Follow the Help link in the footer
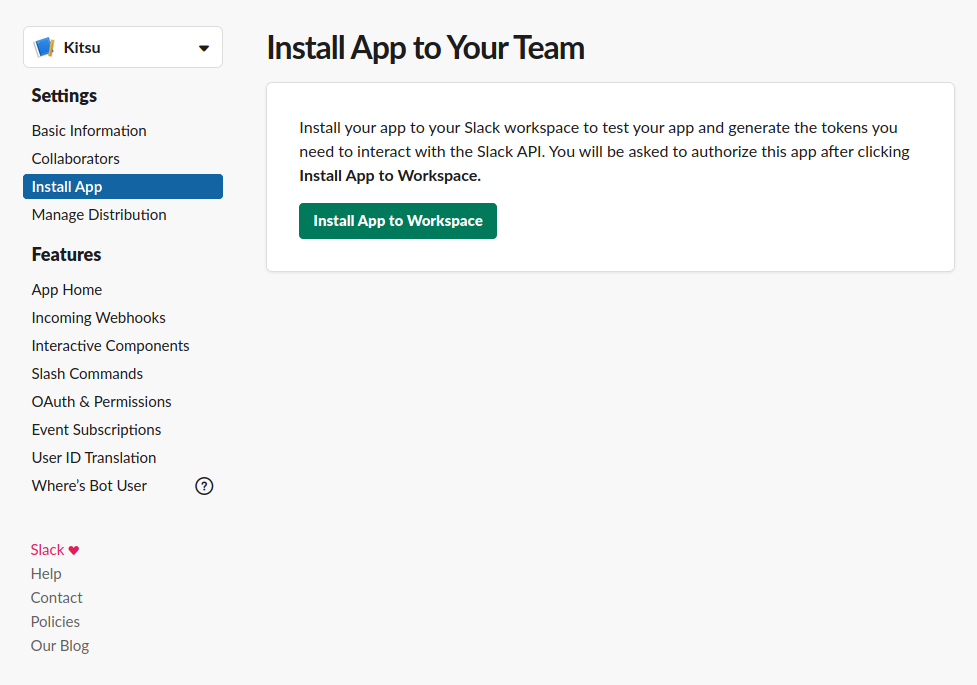Screen dimensions: 977x685 pyautogui.click(x=46, y=573)
